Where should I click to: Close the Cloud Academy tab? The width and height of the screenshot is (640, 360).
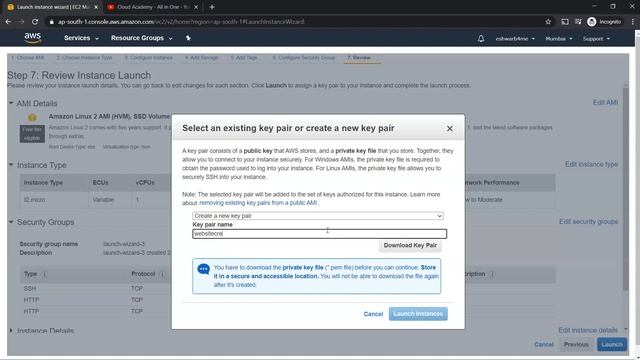196,7
